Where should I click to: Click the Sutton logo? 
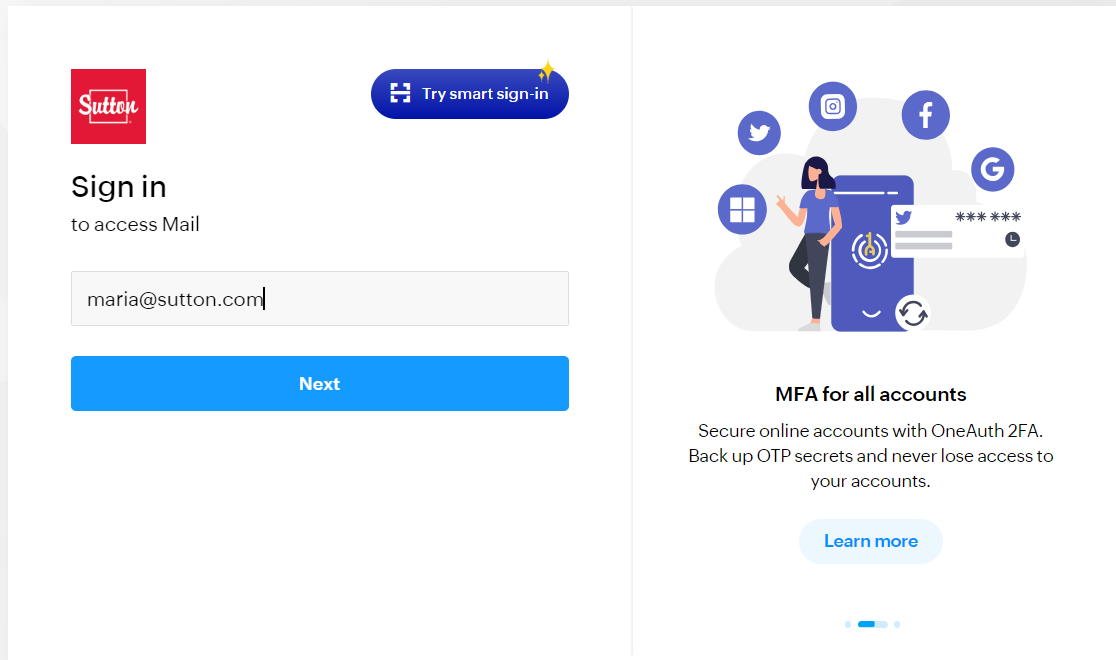[108, 106]
